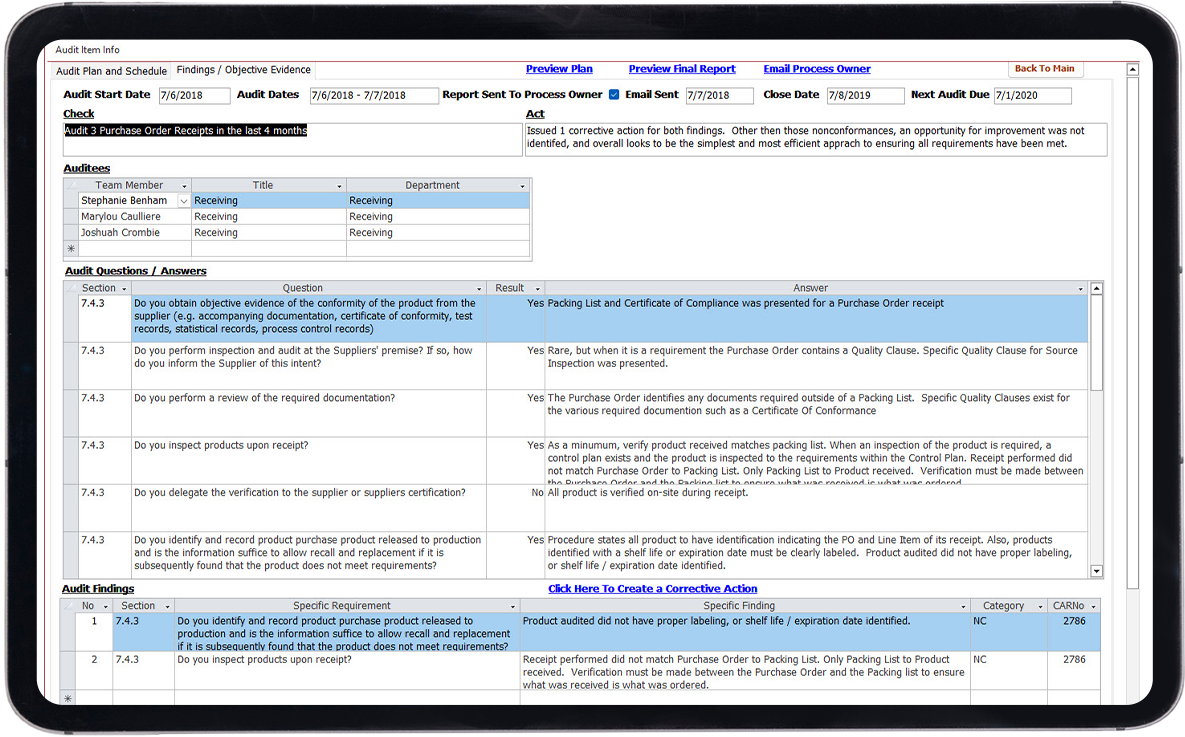This screenshot has height=737, width=1185.
Task: Select the new-row asterisk in Auditees table
Action: (71, 249)
